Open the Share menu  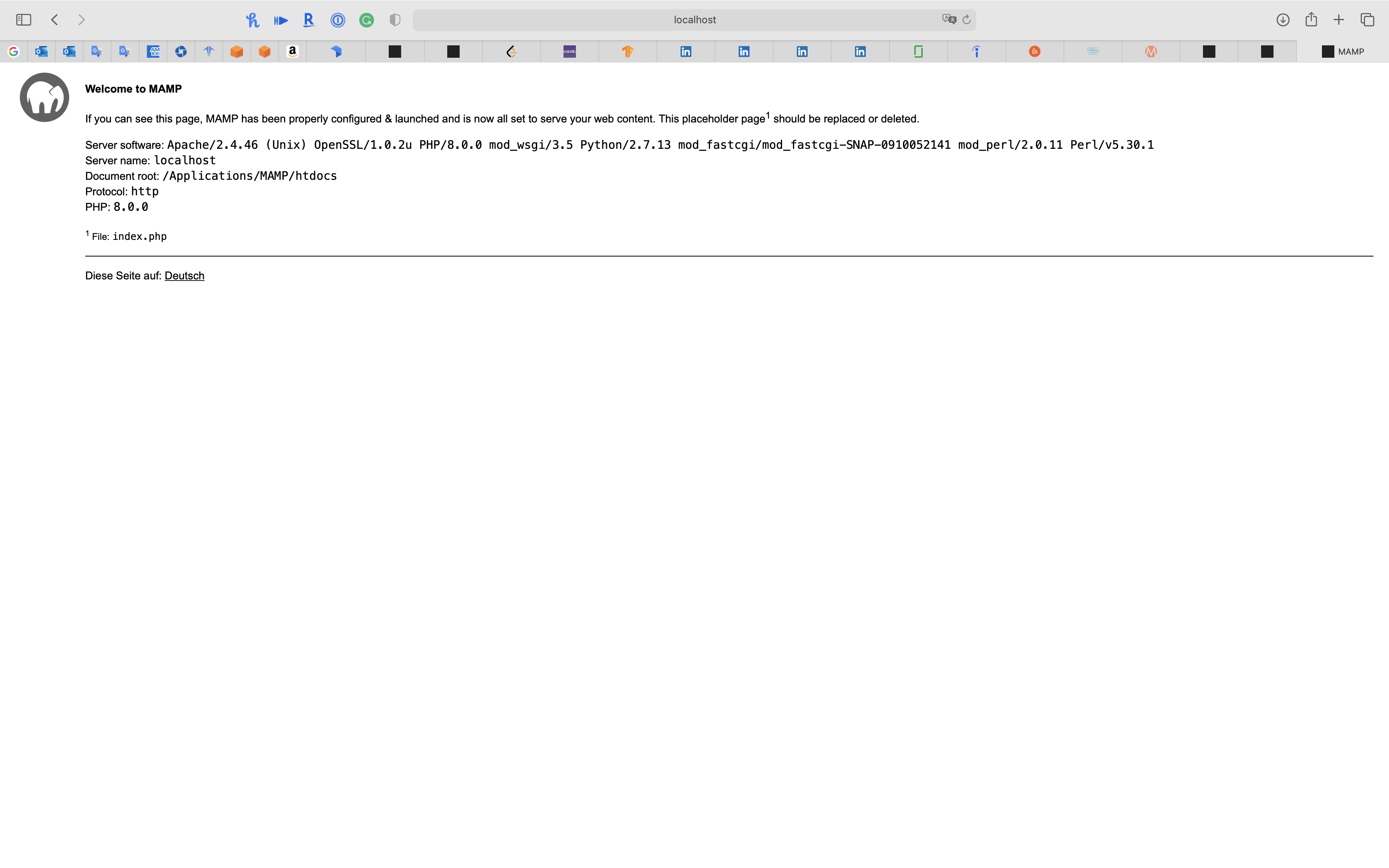pos(1311,20)
